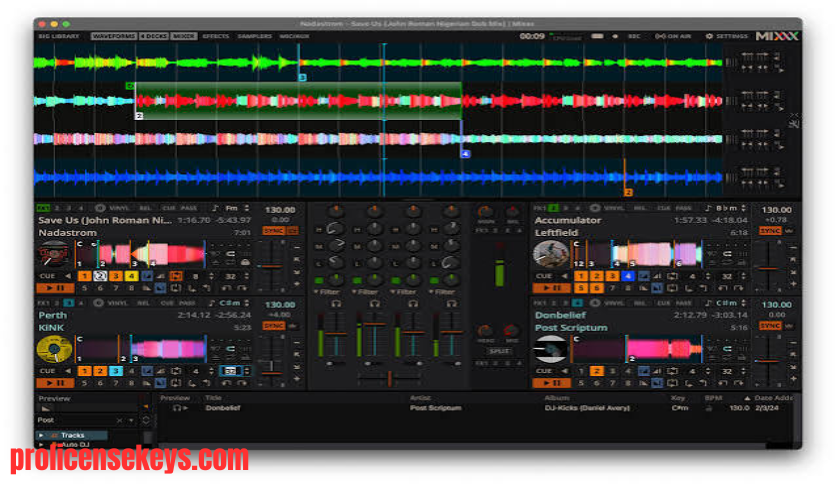
Task: Click the Accumulator deck cover art
Action: pyautogui.click(x=551, y=254)
